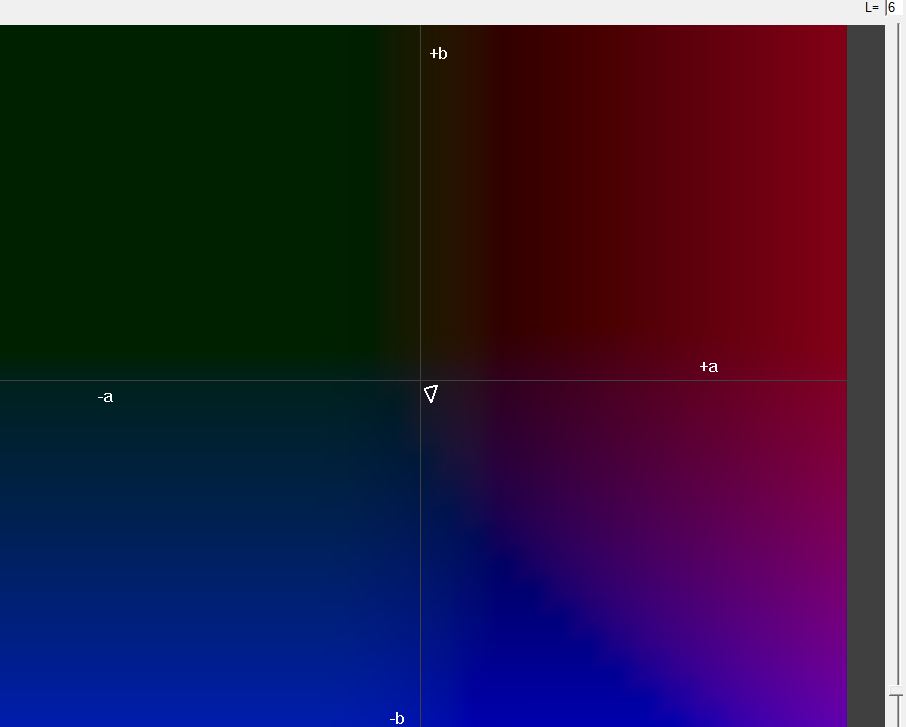Screen dimensions: 906x727
Task: Pick the dark maroon in the upper-right quadrant center
Action: [630, 200]
